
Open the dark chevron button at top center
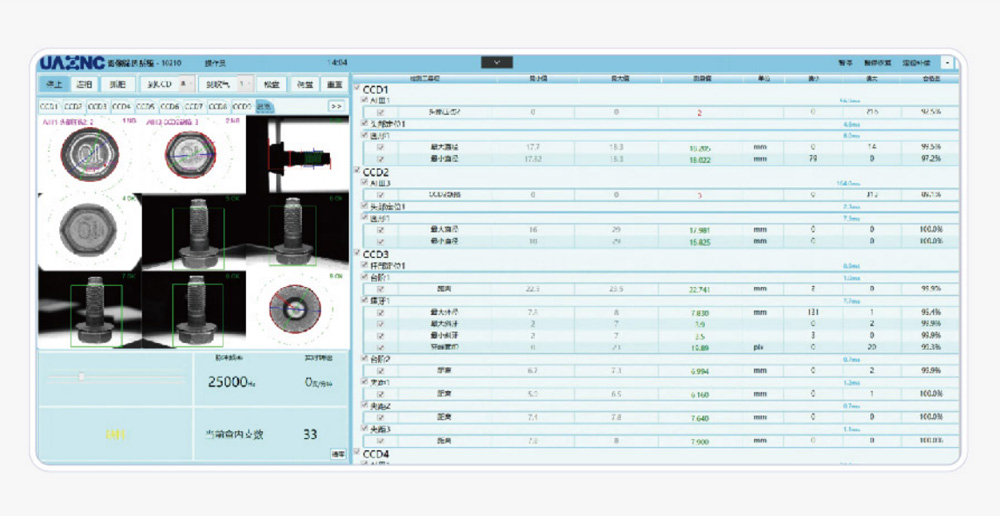[497, 62]
